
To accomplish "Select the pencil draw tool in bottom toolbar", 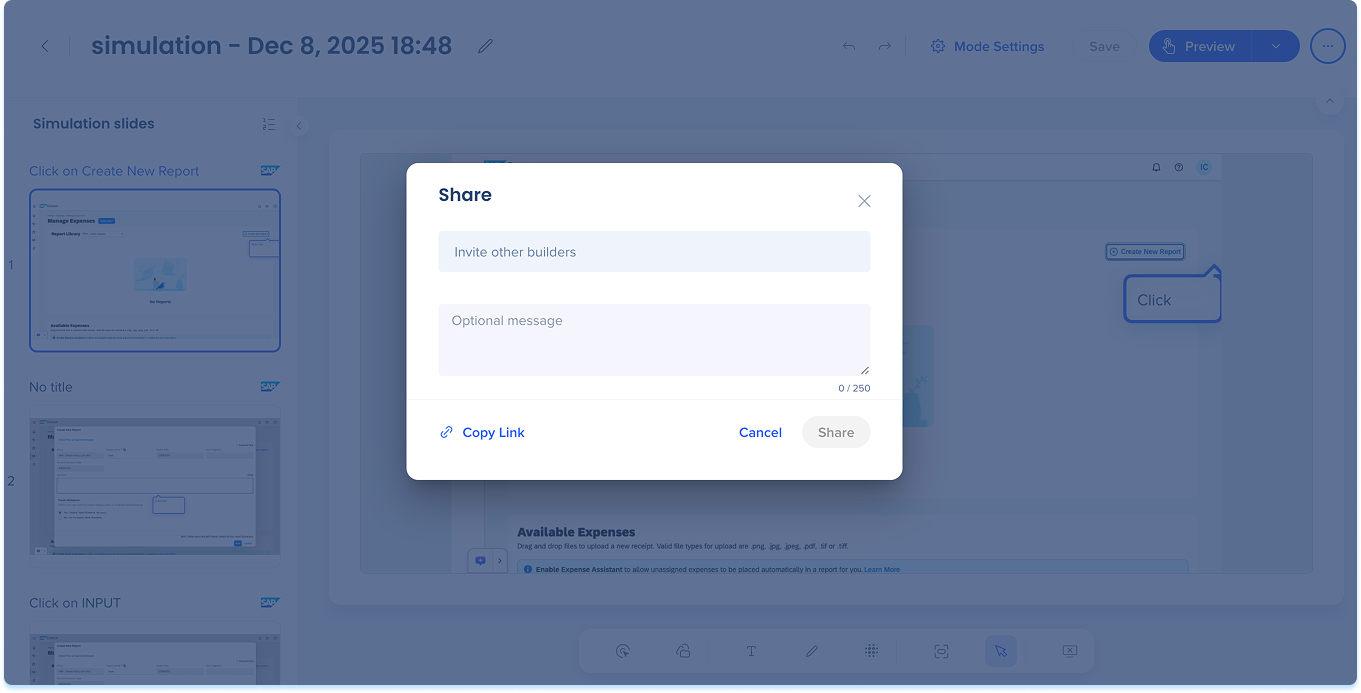I will 812,651.
